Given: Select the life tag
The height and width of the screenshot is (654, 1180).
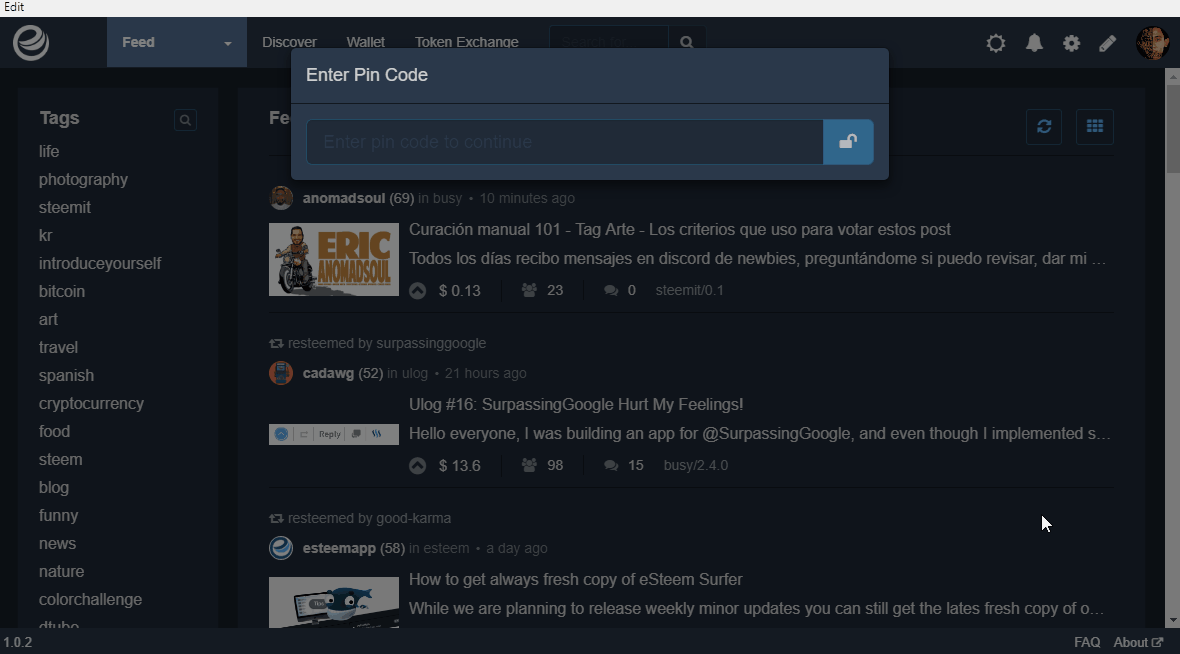Looking at the screenshot, I should (x=49, y=151).
